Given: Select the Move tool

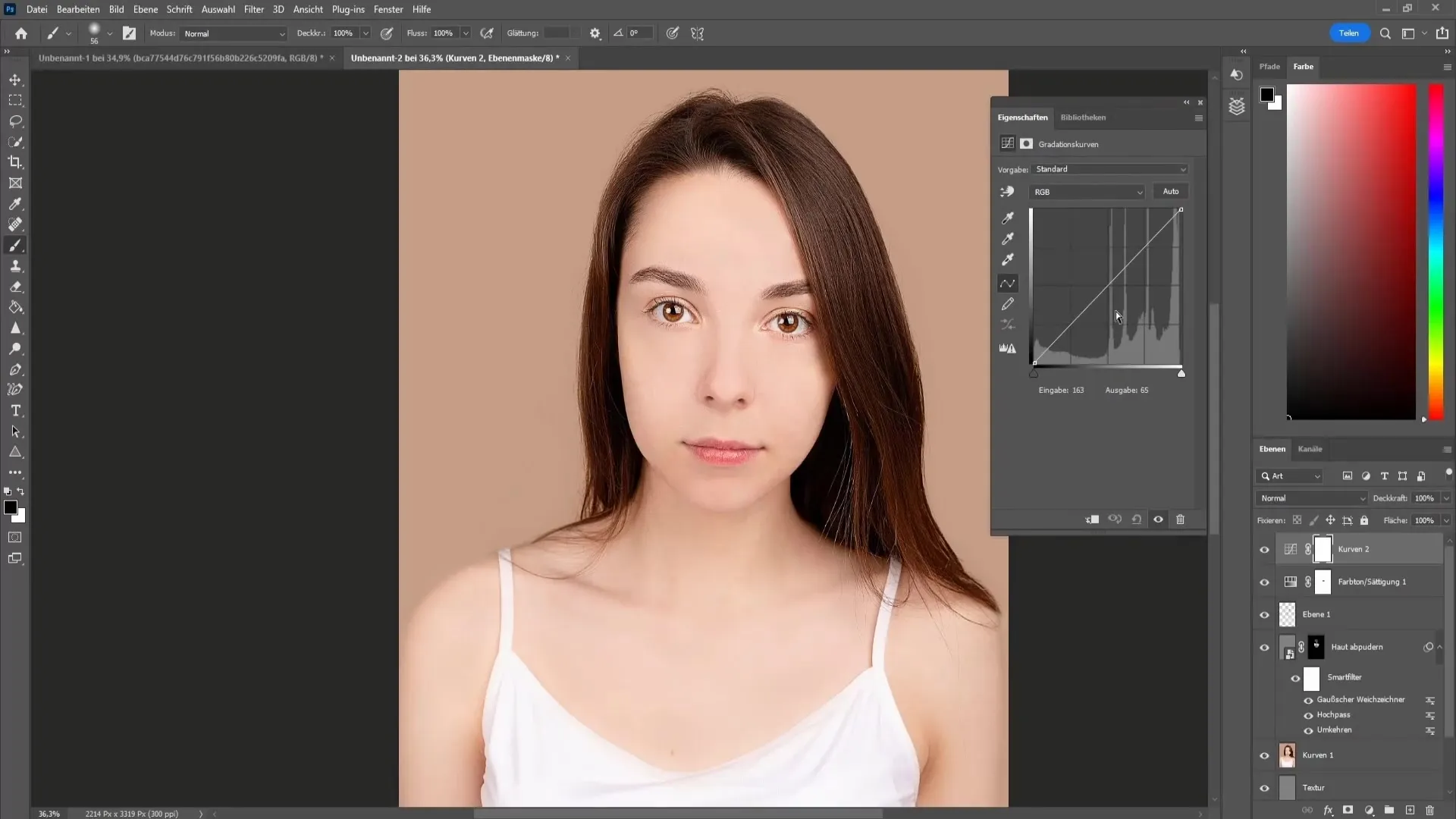Looking at the screenshot, I should (15, 80).
